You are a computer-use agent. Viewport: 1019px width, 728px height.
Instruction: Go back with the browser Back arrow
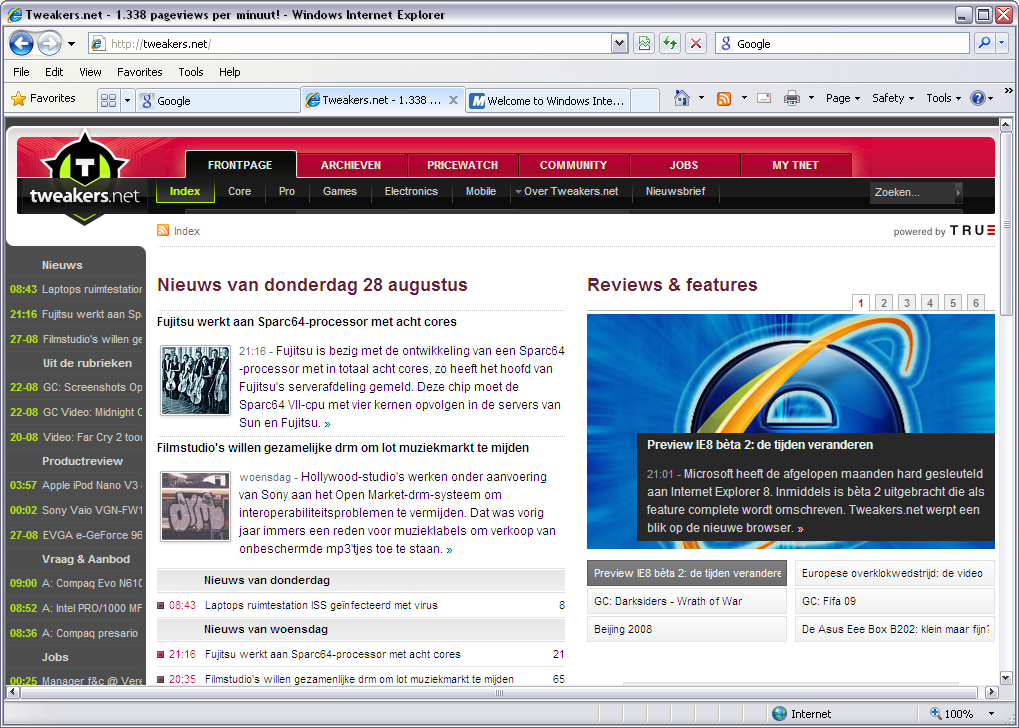(21, 44)
